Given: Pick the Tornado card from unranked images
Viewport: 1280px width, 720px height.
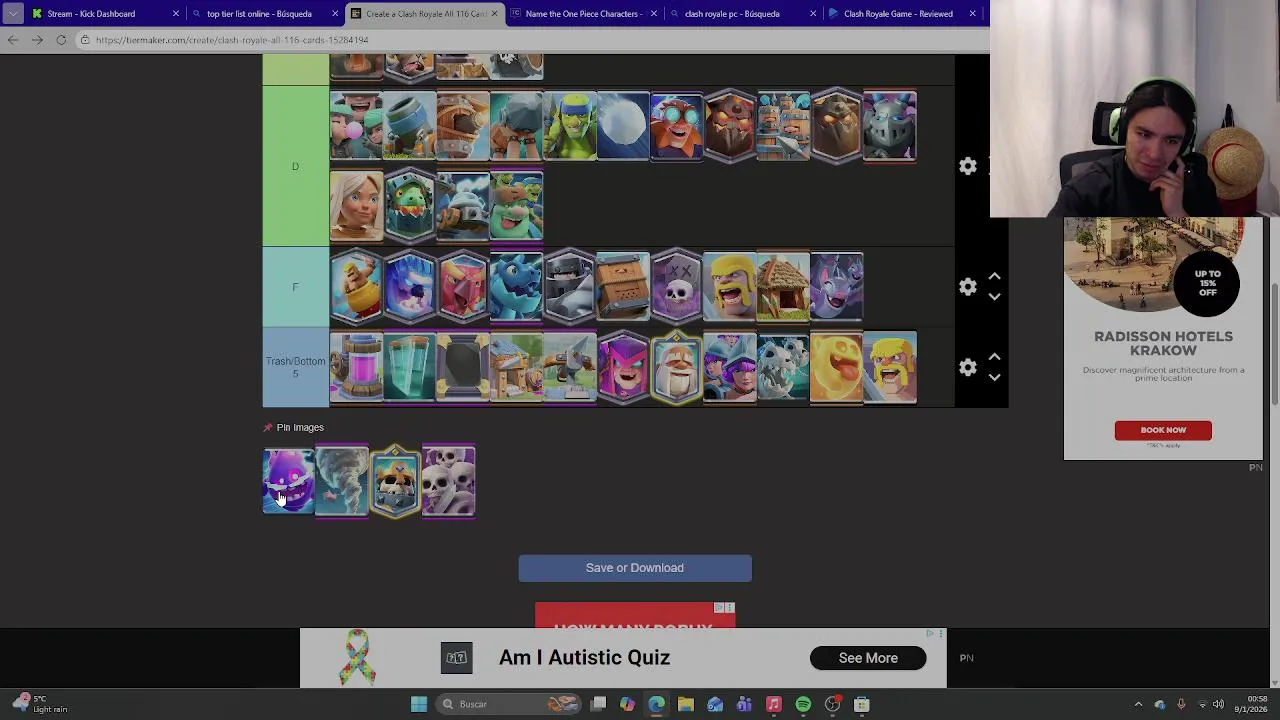Looking at the screenshot, I should click(x=342, y=481).
